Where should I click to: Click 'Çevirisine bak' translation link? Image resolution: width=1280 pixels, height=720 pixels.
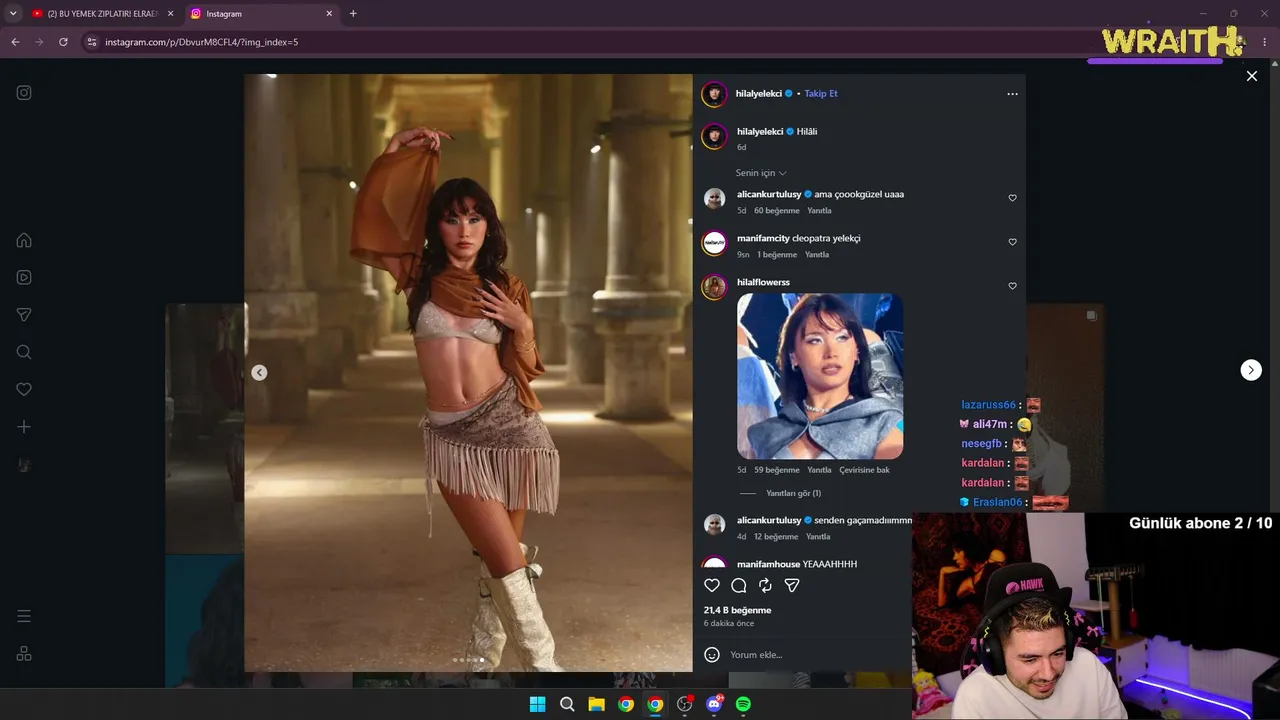pyautogui.click(x=864, y=470)
